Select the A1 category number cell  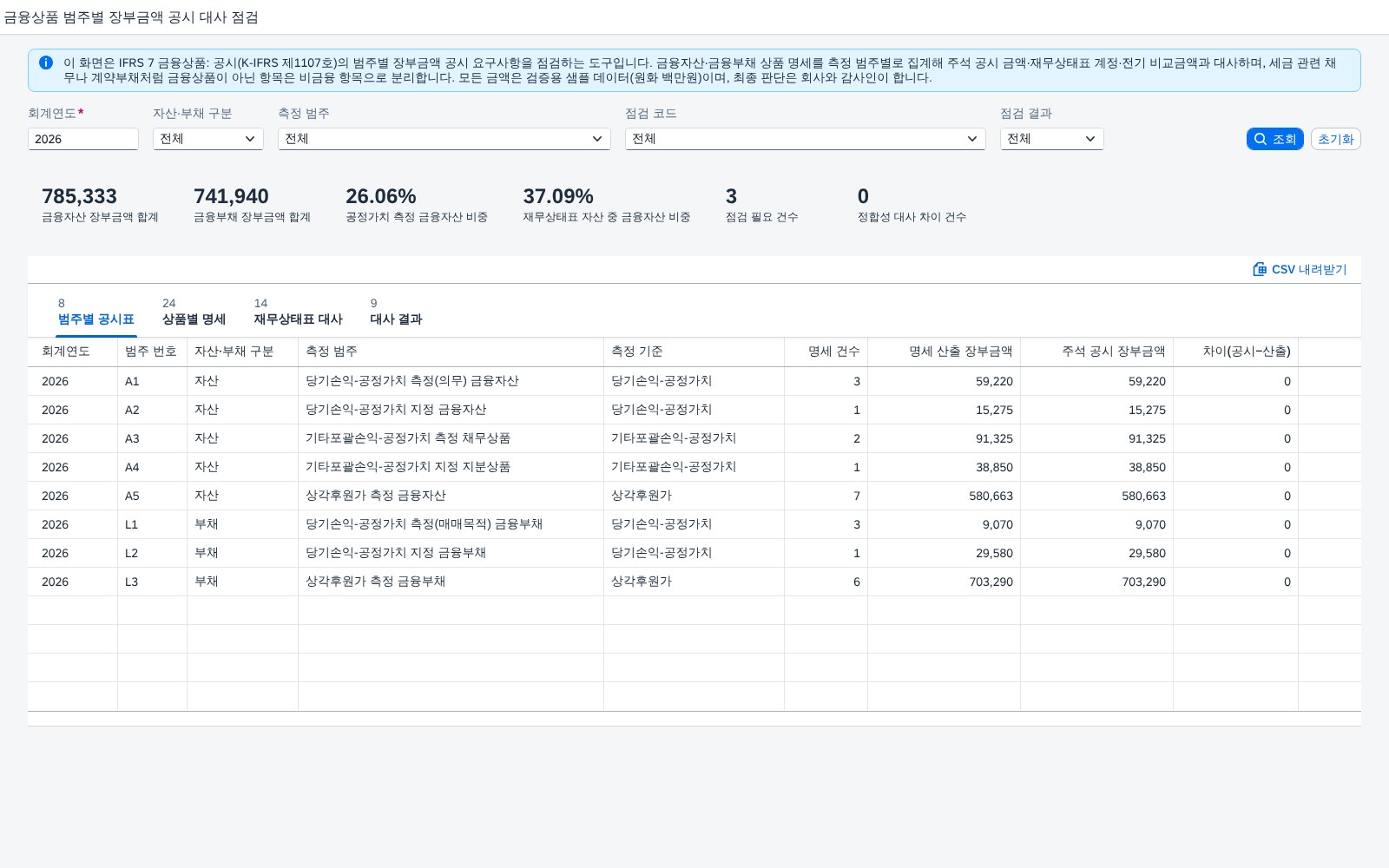152,381
